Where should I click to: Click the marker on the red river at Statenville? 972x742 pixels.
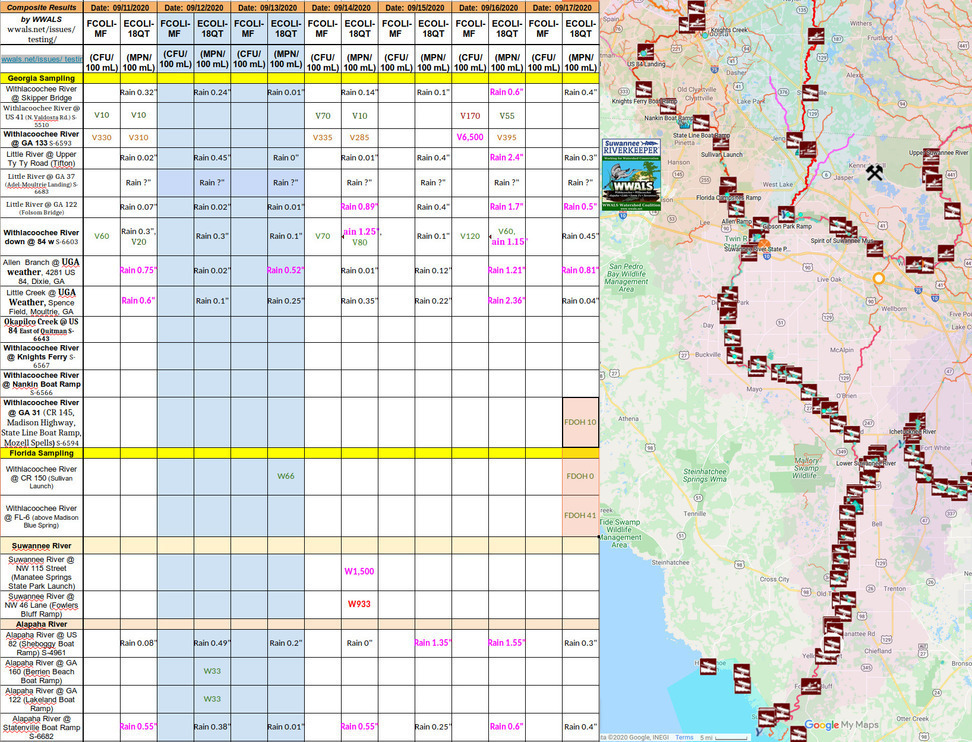click(810, 93)
